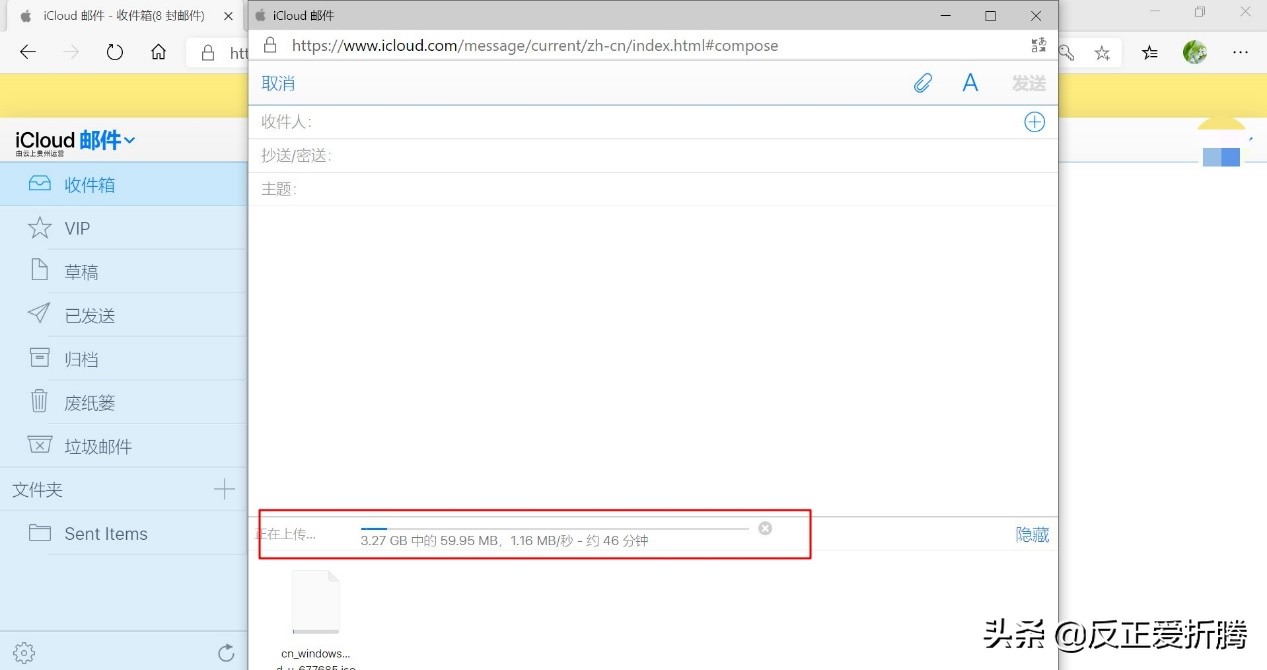This screenshot has width=1267, height=670.
Task: Open iCloud Mail settings gear
Action: click(23, 651)
